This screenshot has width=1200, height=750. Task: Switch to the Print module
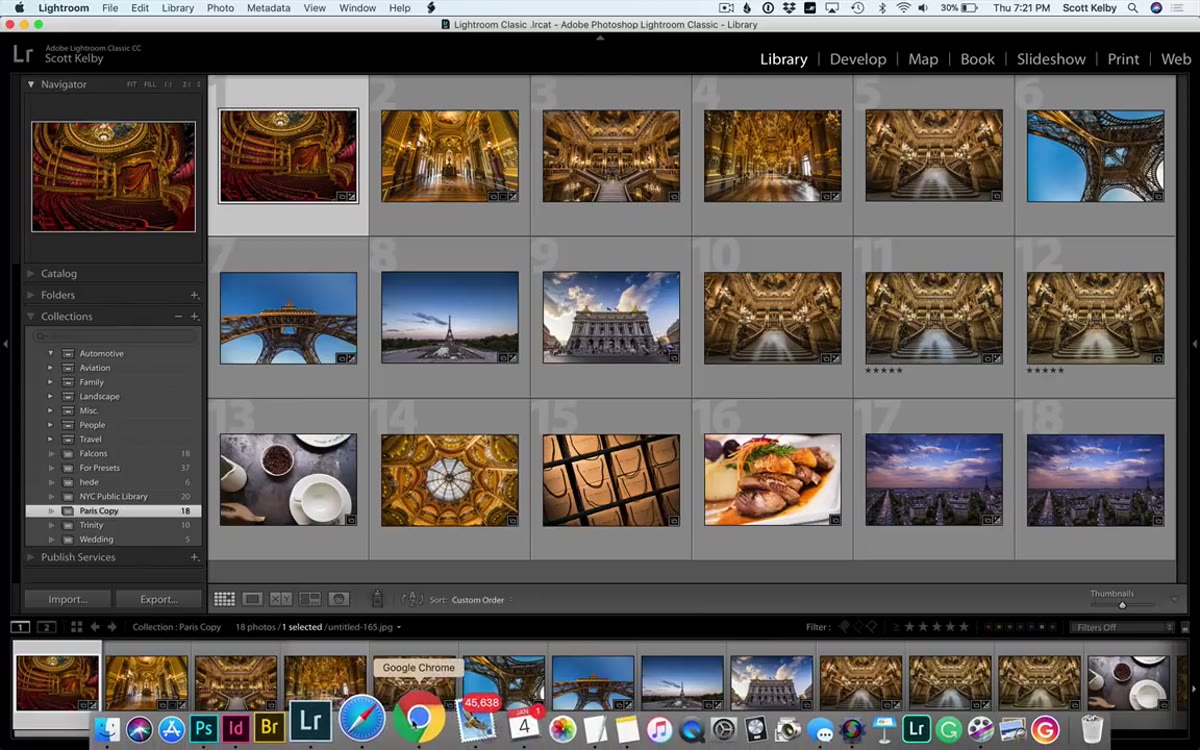(1123, 59)
